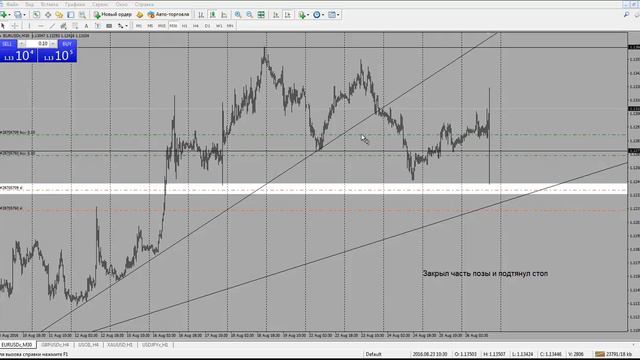Select the active M30 timeframe button
This screenshot has height=360, width=640.
(173, 26)
